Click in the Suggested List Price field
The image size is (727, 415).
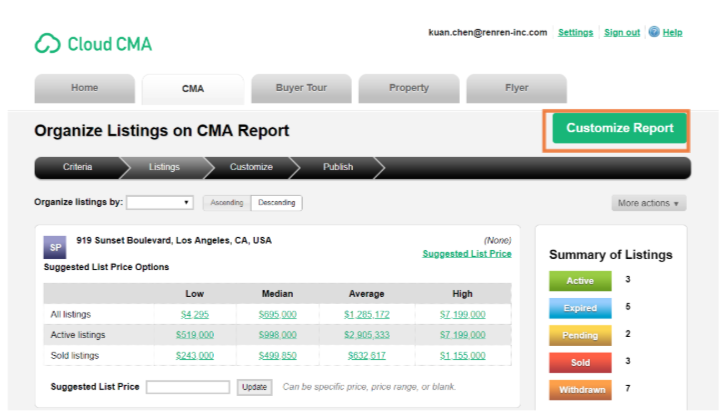click(x=188, y=387)
